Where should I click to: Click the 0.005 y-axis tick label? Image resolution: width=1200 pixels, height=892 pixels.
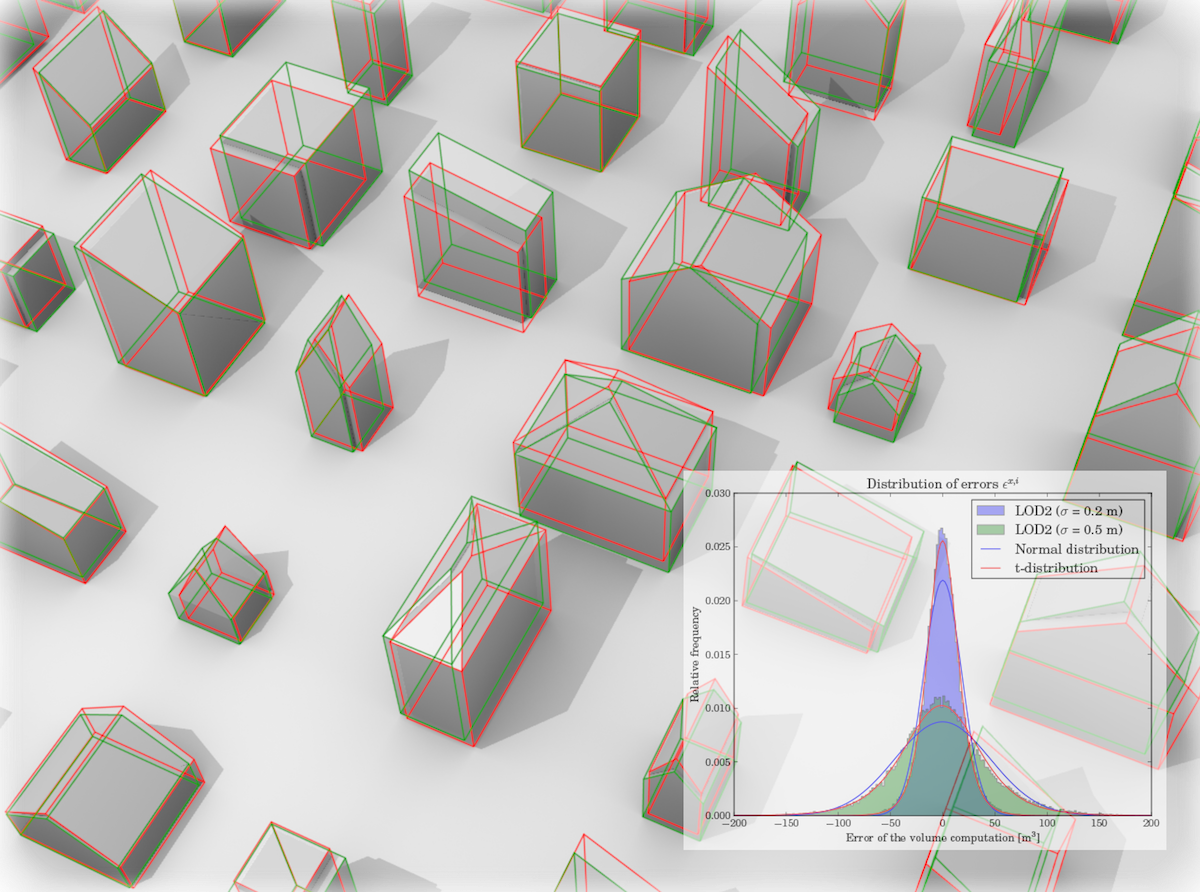pos(715,762)
